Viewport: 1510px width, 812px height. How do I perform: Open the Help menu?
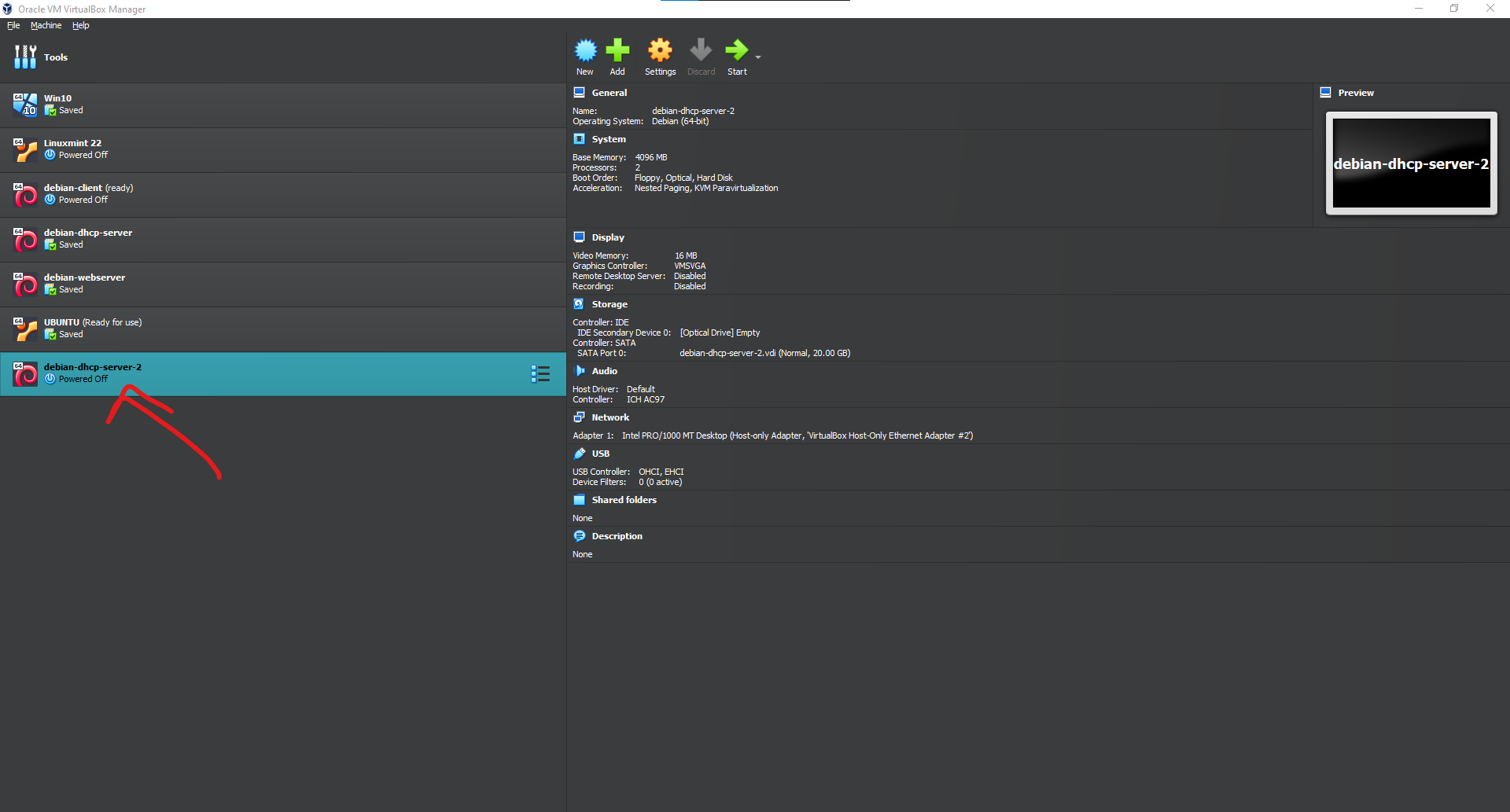(x=80, y=25)
